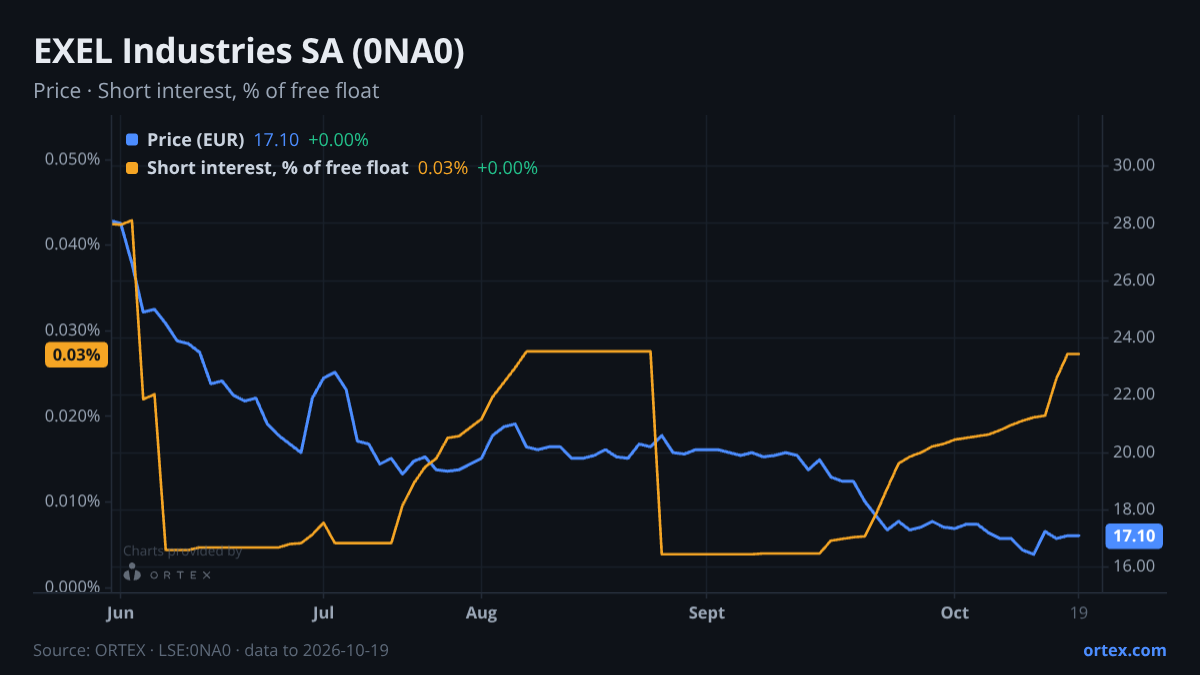Click the ORTEX logo icon

pyautogui.click(x=132, y=572)
